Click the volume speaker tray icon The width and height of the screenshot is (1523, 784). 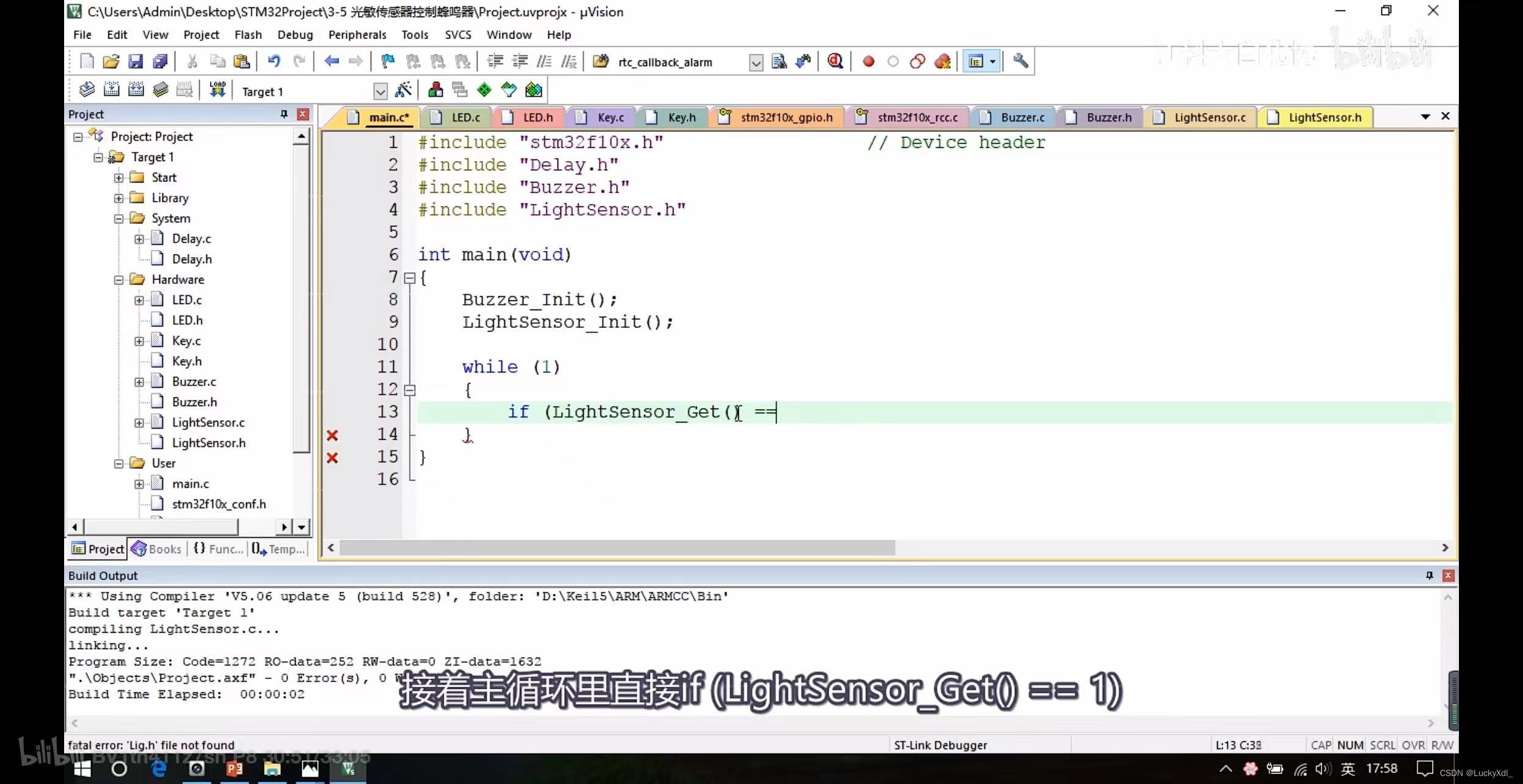pos(1322,769)
